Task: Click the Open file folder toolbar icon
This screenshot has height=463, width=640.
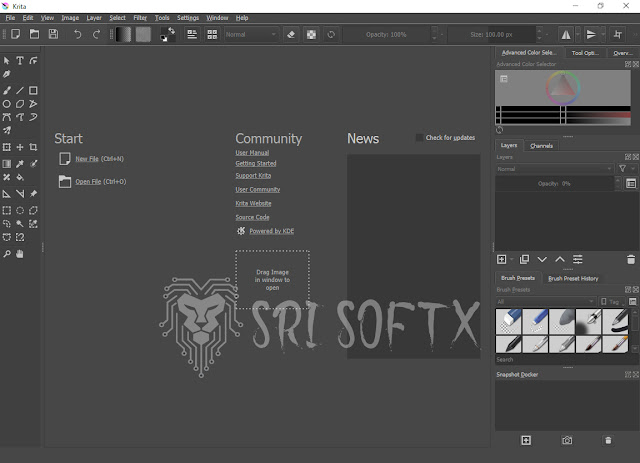Action: (x=34, y=34)
